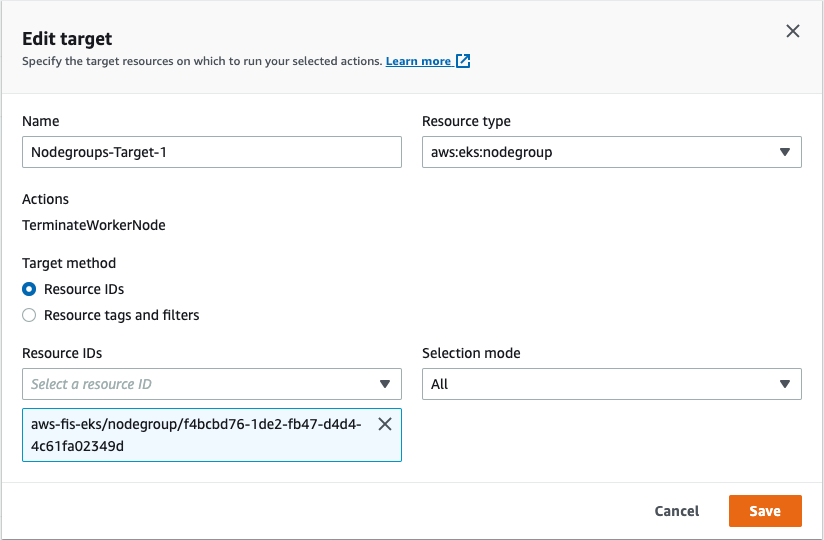Select the Resource tags and filters radio button

[29, 315]
